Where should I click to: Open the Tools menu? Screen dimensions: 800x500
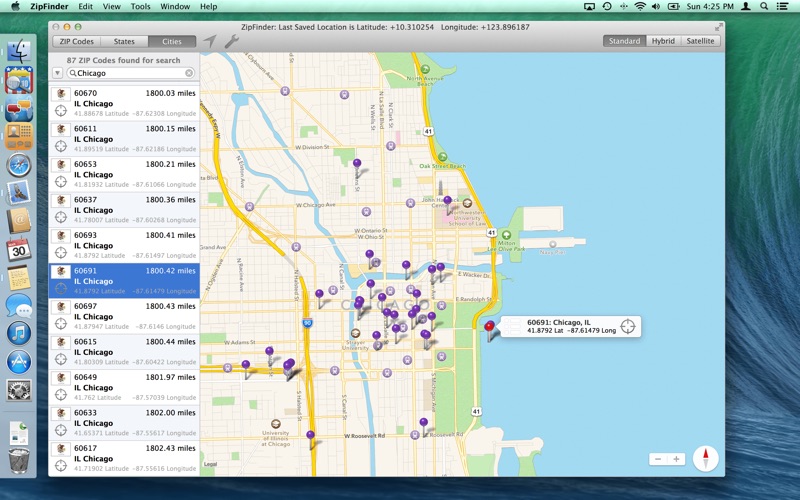click(x=140, y=6)
